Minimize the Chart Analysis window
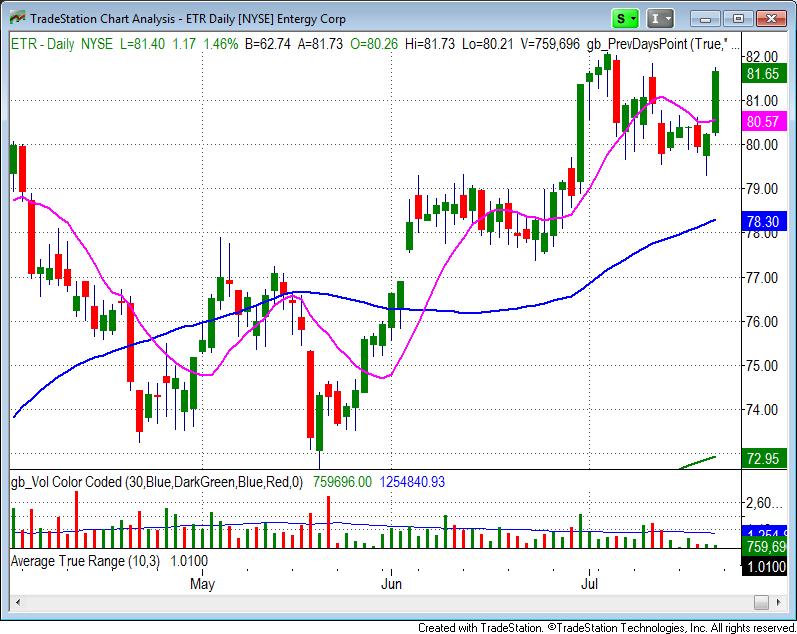Screen dimensions: 797x634 click(705, 18)
